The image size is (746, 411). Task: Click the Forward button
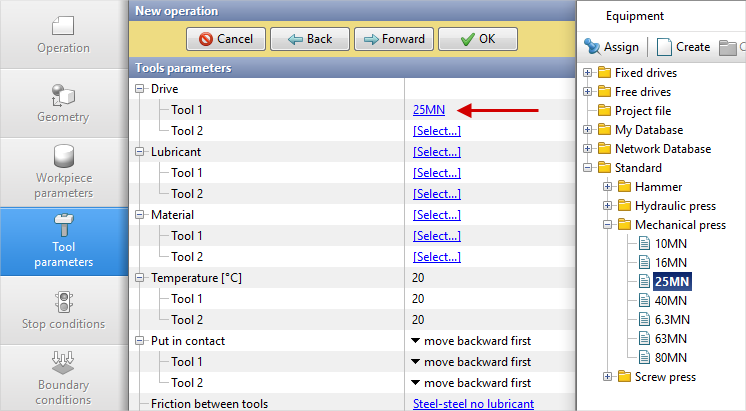pyautogui.click(x=394, y=39)
